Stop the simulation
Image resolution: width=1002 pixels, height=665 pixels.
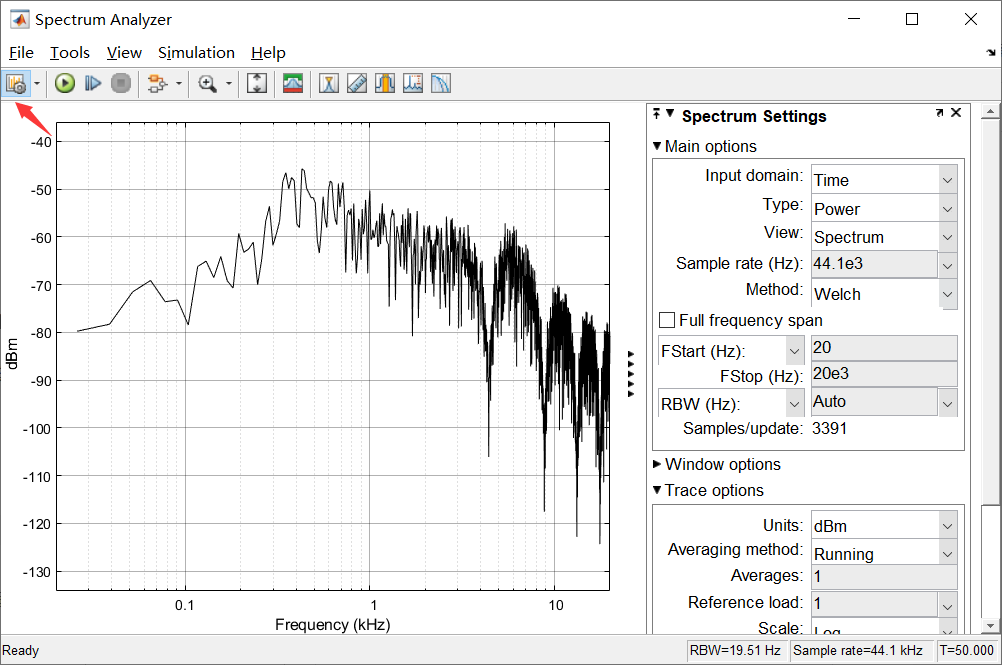[x=121, y=83]
